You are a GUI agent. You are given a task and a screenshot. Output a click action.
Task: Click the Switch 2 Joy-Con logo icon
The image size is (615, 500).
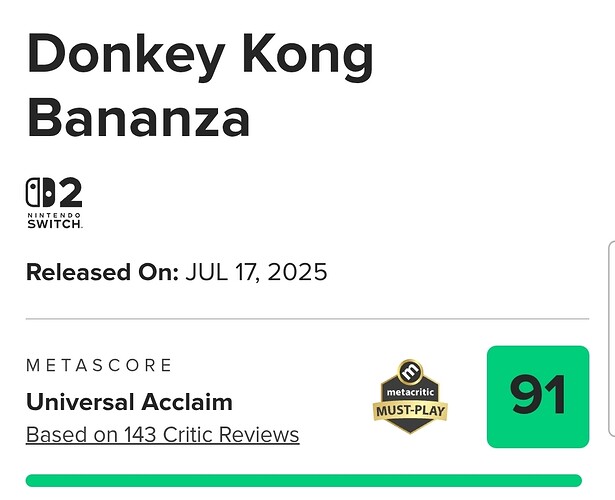click(x=40, y=194)
